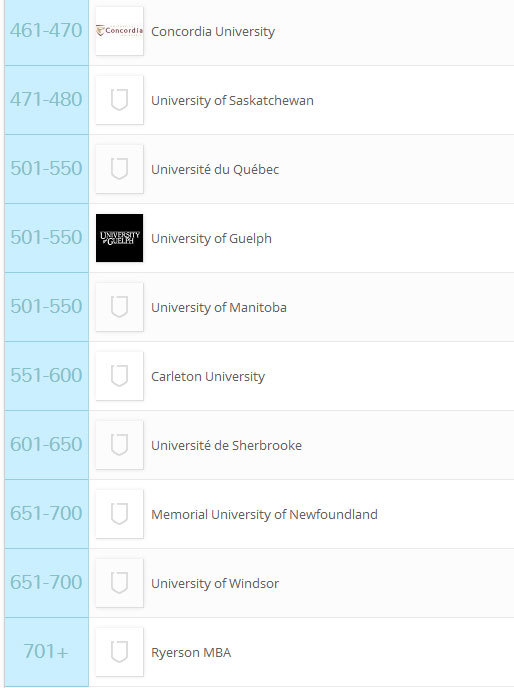The image size is (514, 688).
Task: Click the shield icon beside Université du Québec
Action: click(119, 169)
